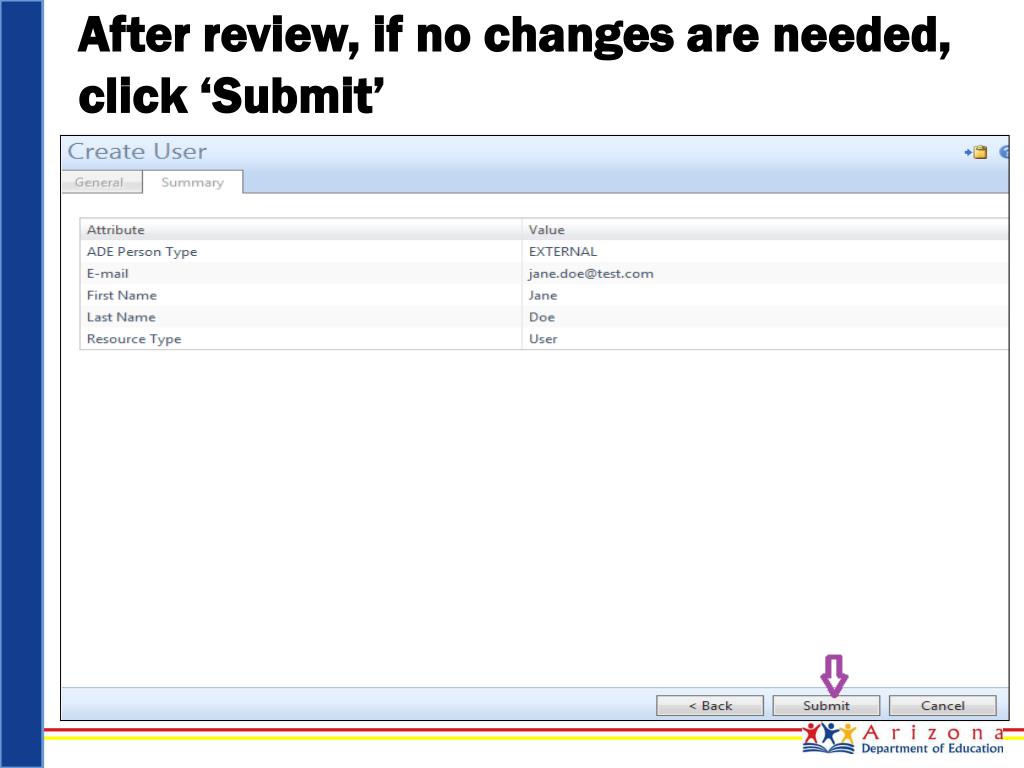
Task: Click the clipboard arrow icon in header
Action: pos(976,152)
